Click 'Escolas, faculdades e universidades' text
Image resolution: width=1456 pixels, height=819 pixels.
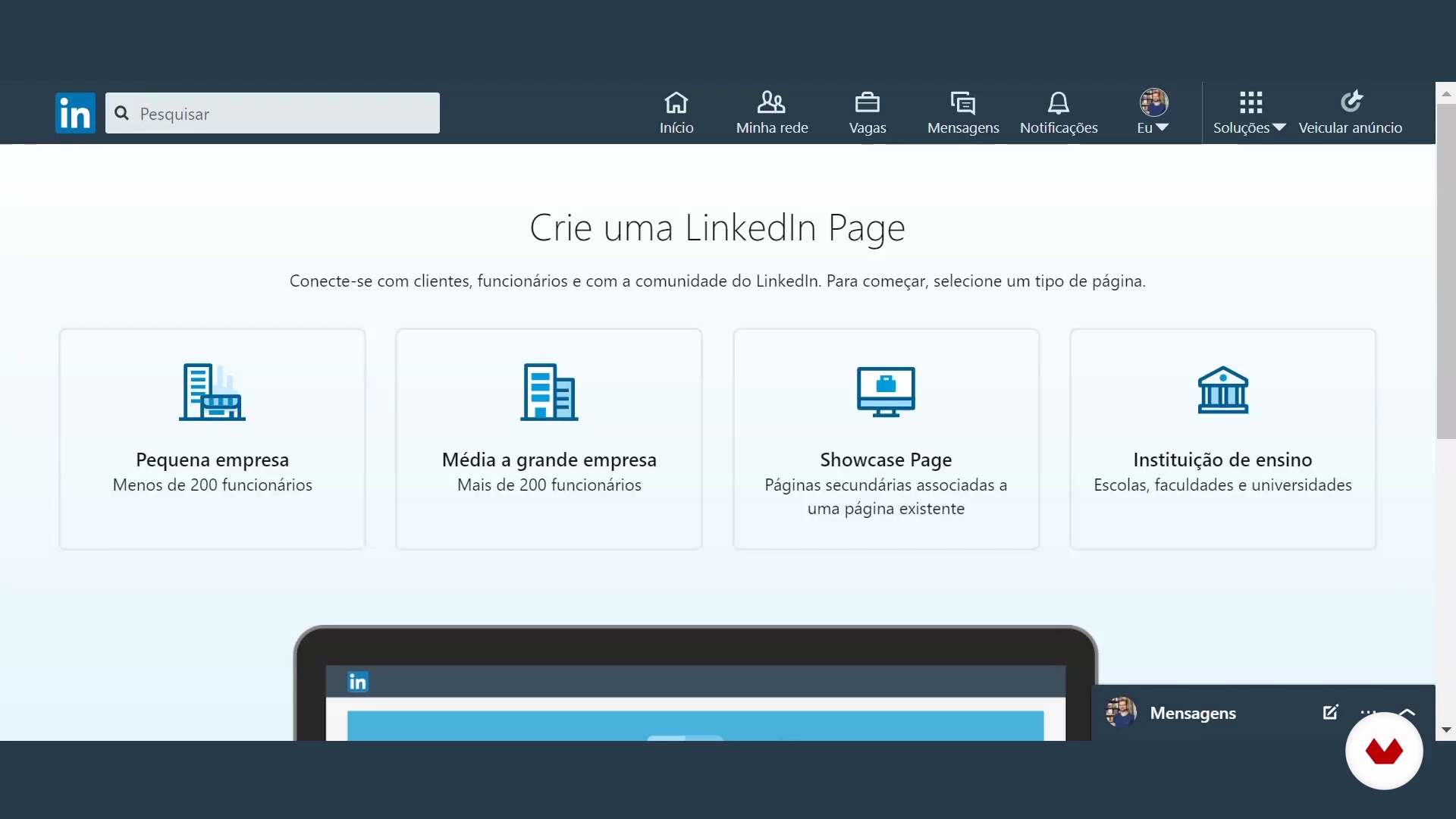(1222, 485)
